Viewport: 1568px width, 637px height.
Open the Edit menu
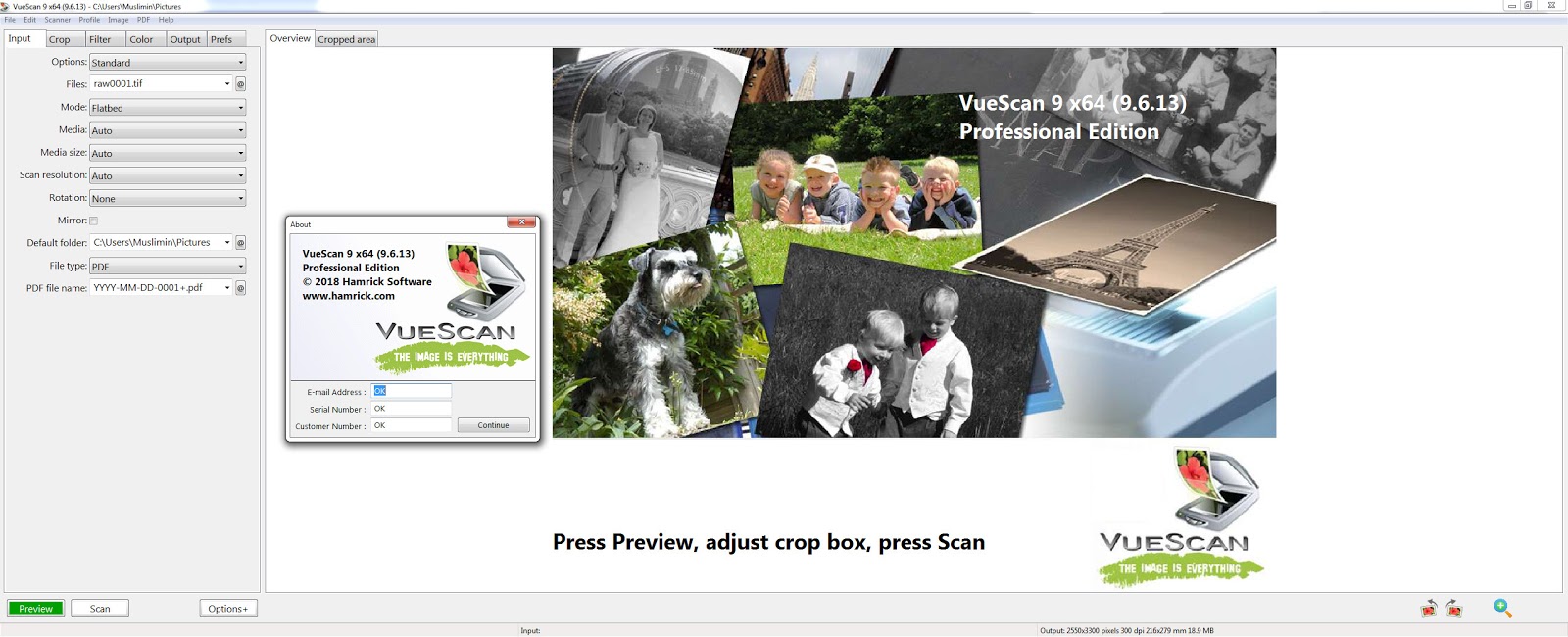30,20
